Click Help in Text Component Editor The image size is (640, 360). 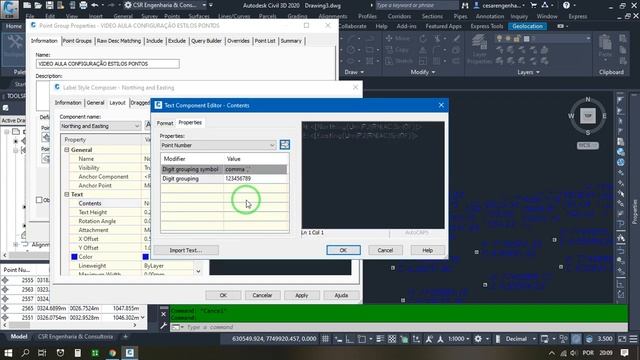tap(427, 250)
